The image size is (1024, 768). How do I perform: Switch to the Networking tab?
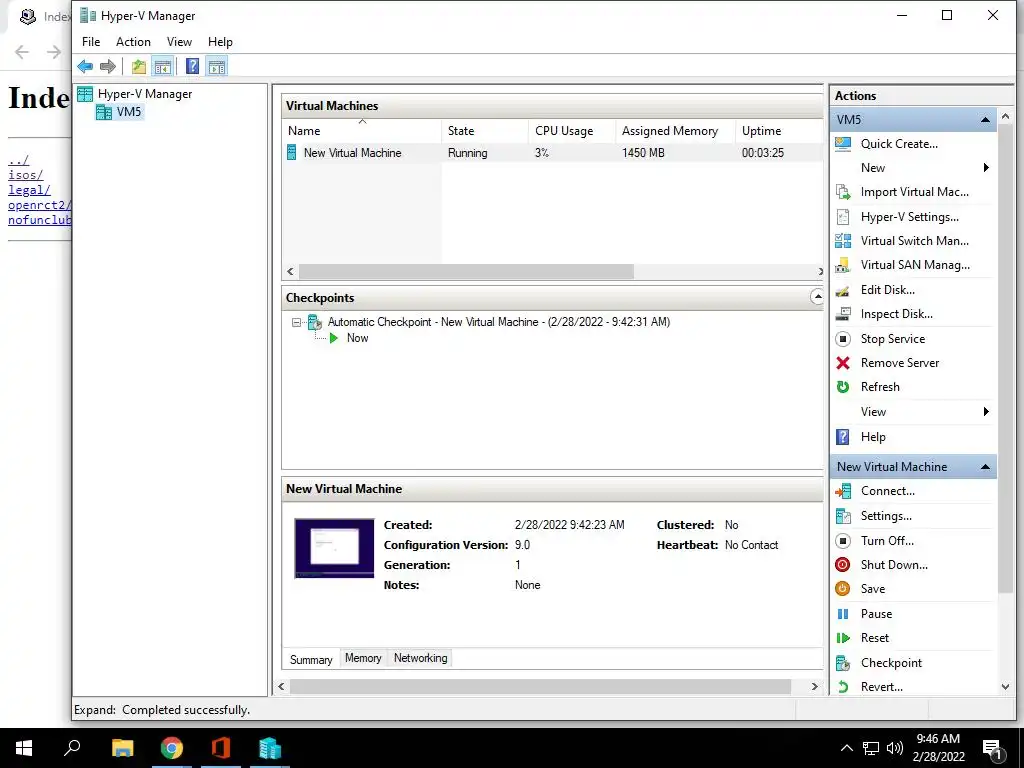point(421,658)
